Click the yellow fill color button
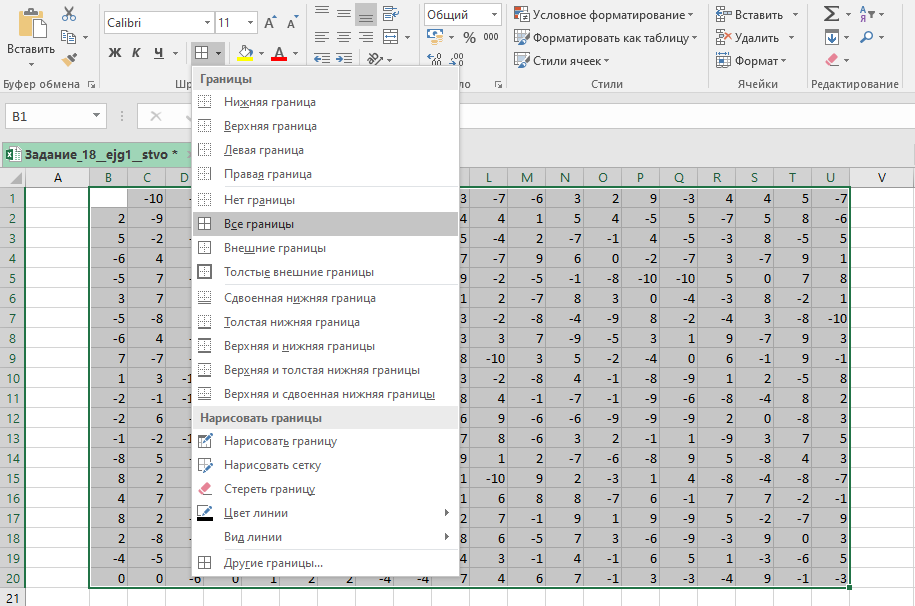Image resolution: width=915 pixels, height=606 pixels. click(245, 52)
